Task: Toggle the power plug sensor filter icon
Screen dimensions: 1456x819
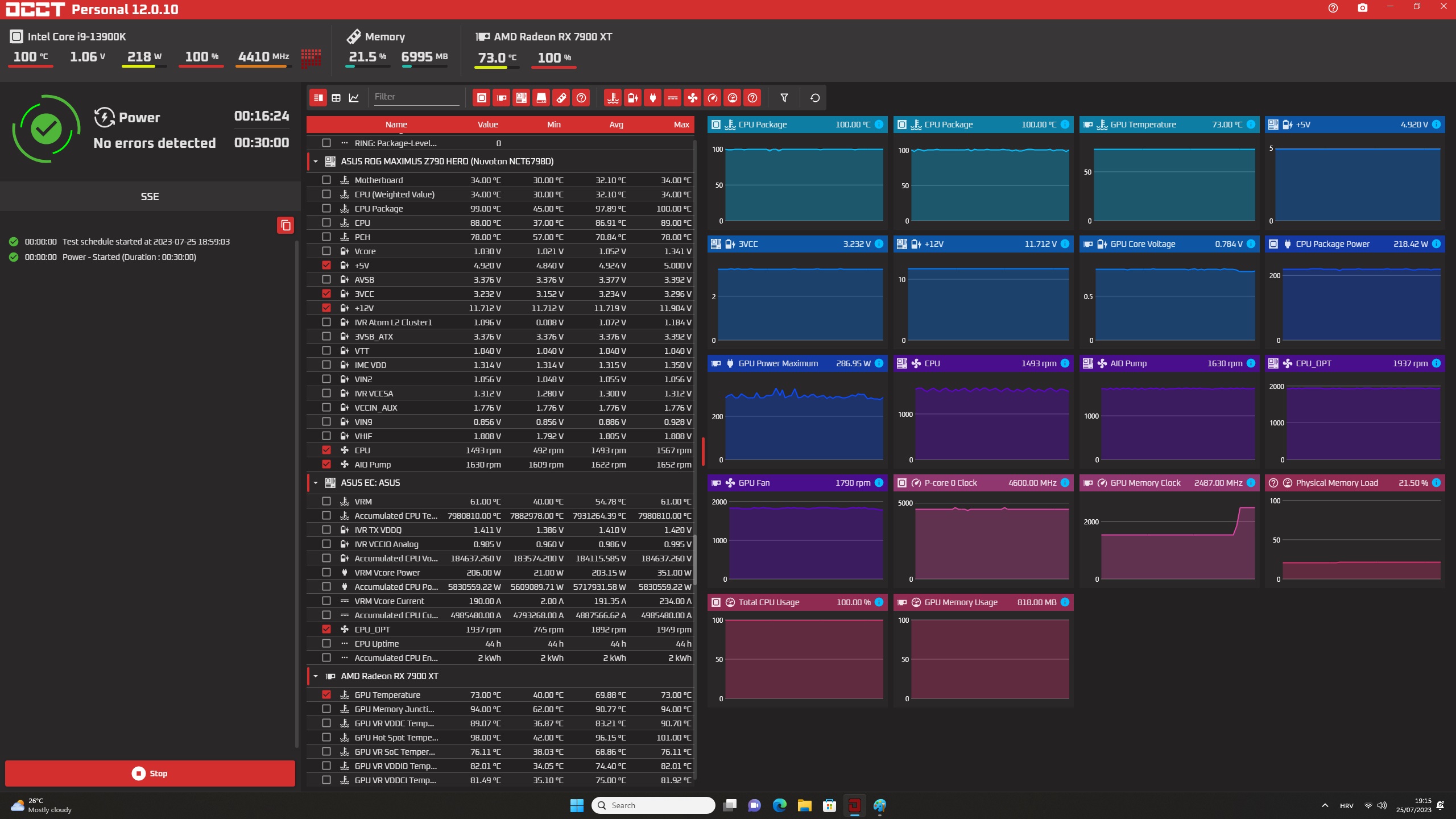Action: (x=653, y=98)
